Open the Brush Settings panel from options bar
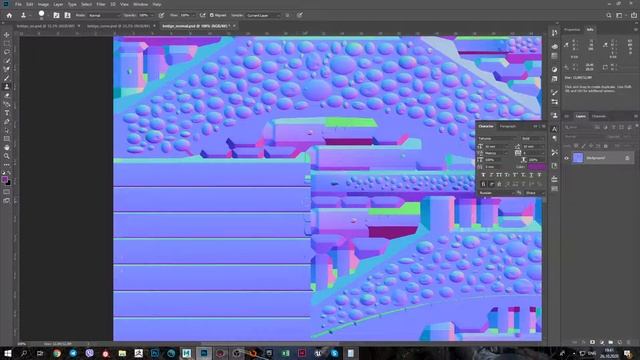640x360 pixels. pyautogui.click(x=56, y=15)
